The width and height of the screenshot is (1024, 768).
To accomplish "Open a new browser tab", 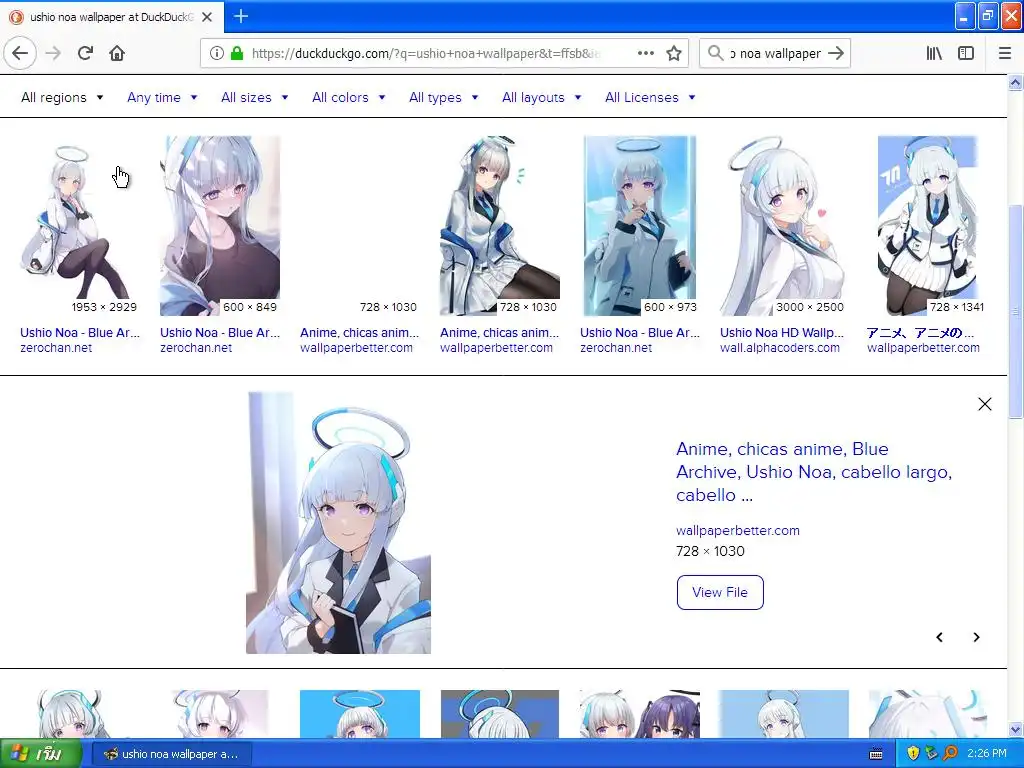I will coord(241,16).
